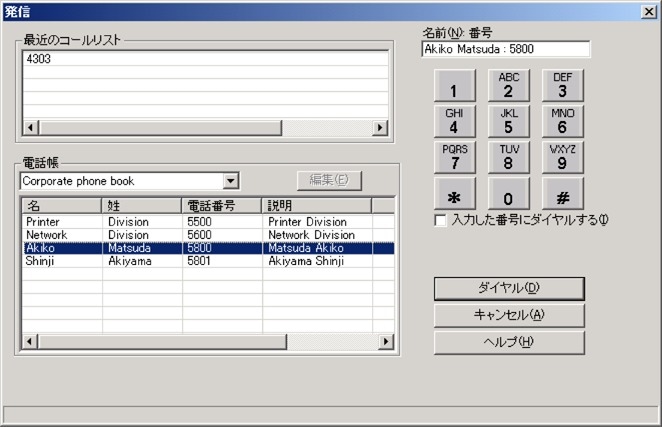Sort by 説明 column header
This screenshot has height=427, width=662.
[317, 206]
